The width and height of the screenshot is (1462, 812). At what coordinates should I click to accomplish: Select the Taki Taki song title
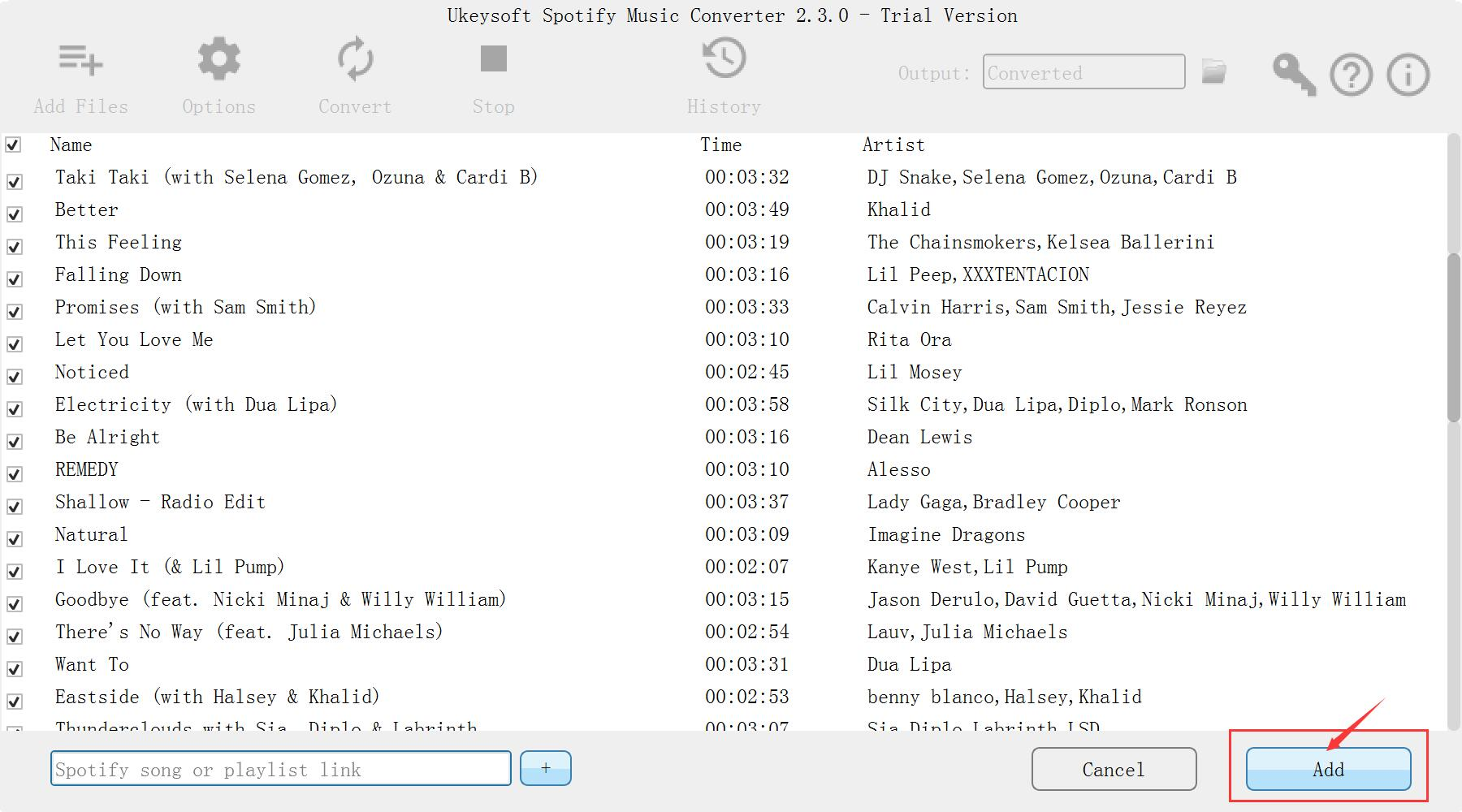(296, 177)
